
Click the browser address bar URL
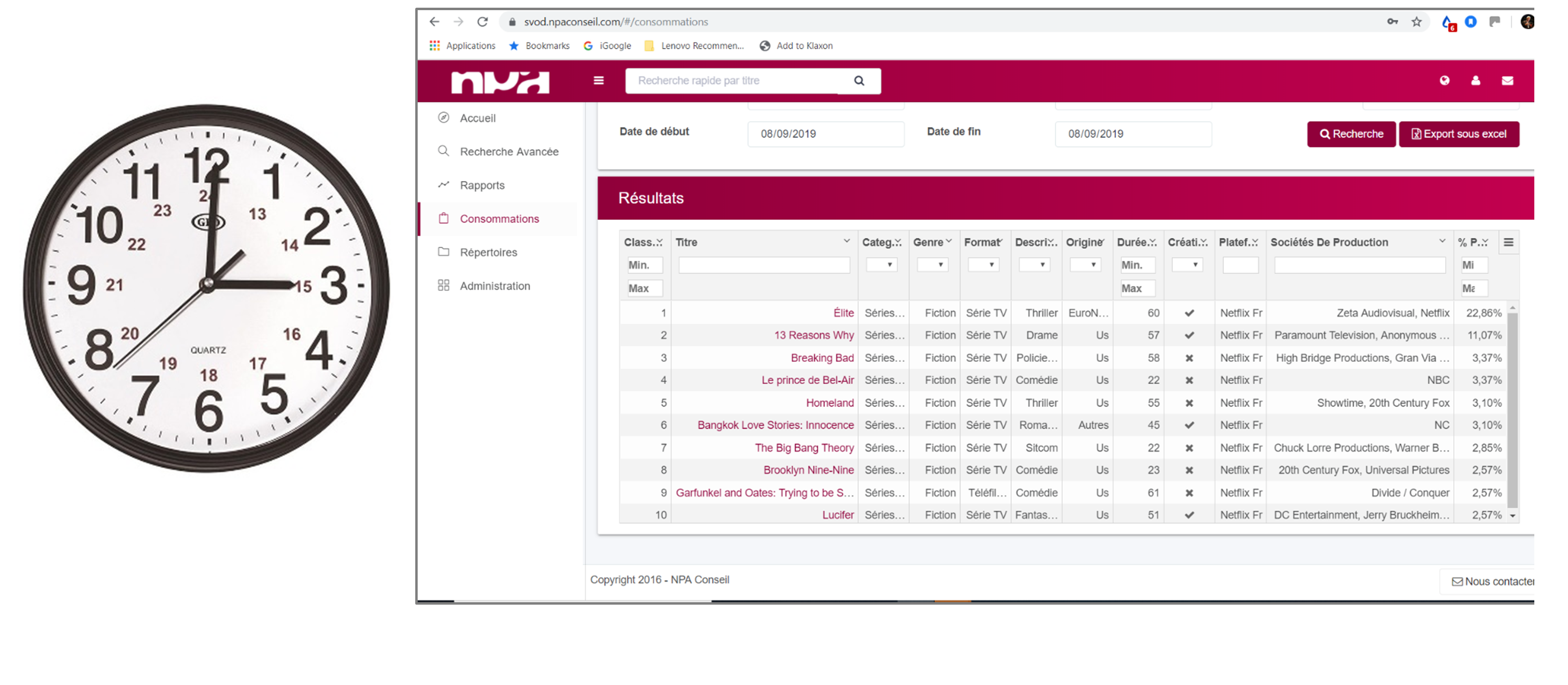point(616,22)
